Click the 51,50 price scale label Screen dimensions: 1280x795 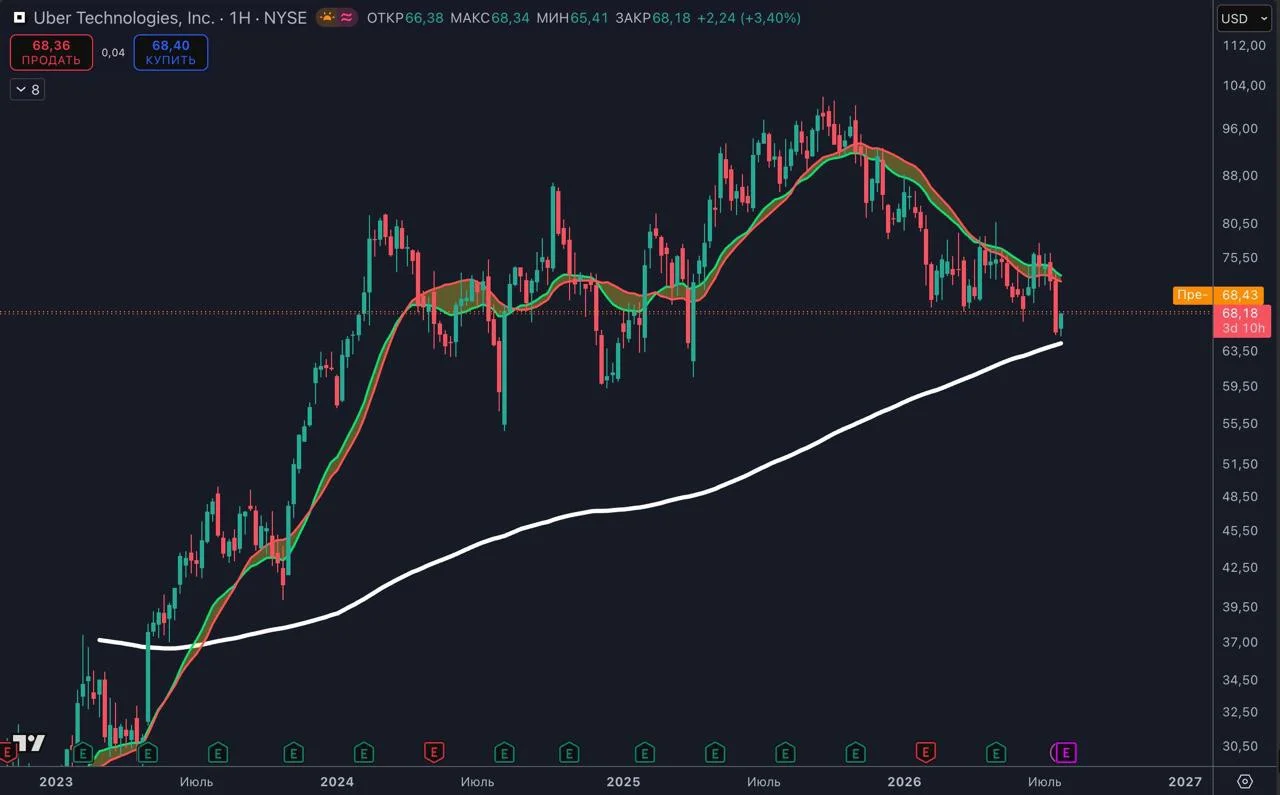point(1240,463)
